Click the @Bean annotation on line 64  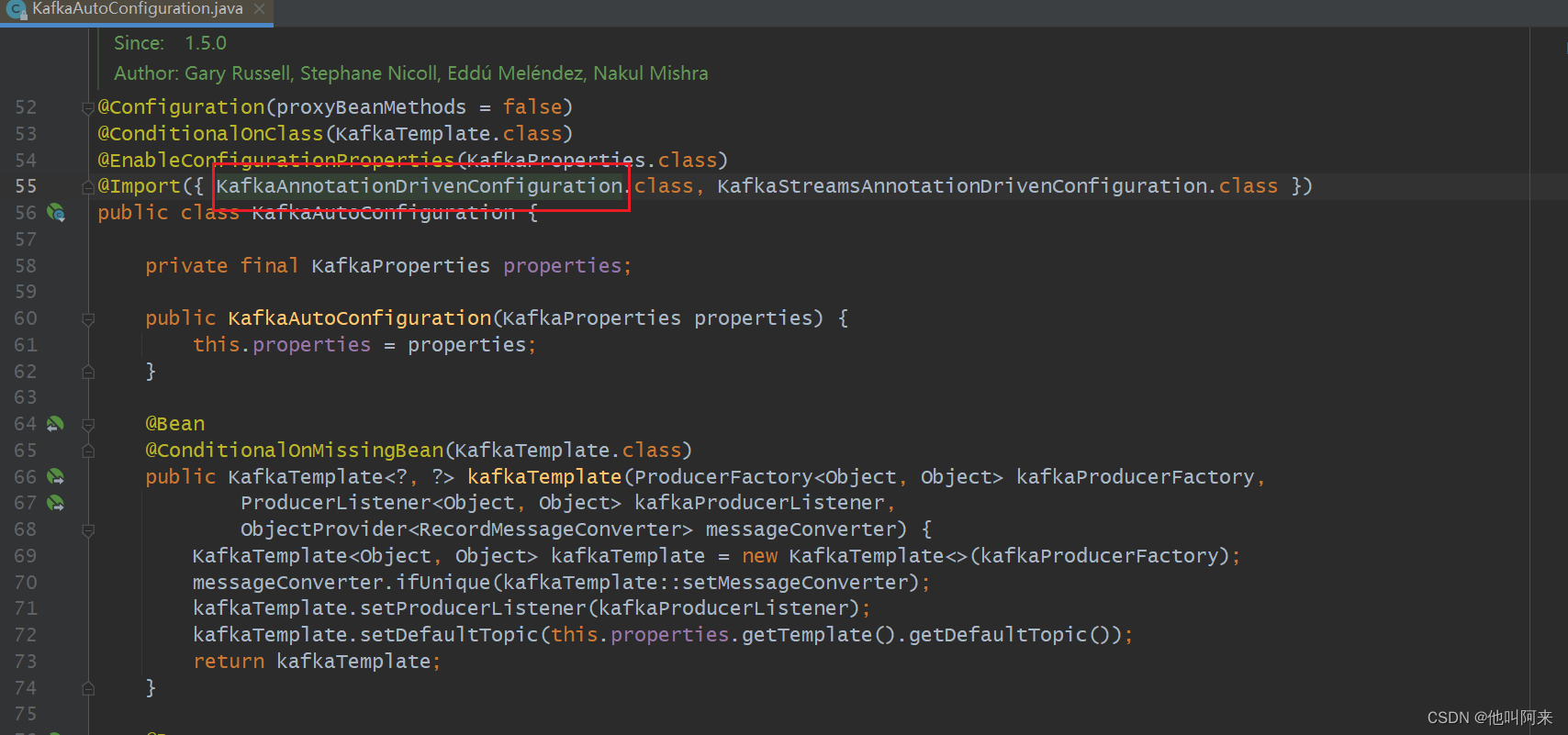pyautogui.click(x=175, y=424)
